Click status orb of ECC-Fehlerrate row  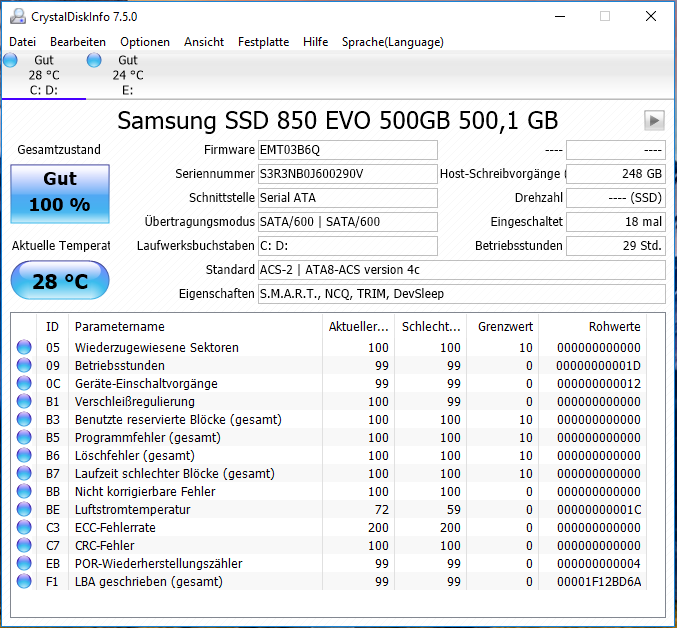[x=24, y=527]
